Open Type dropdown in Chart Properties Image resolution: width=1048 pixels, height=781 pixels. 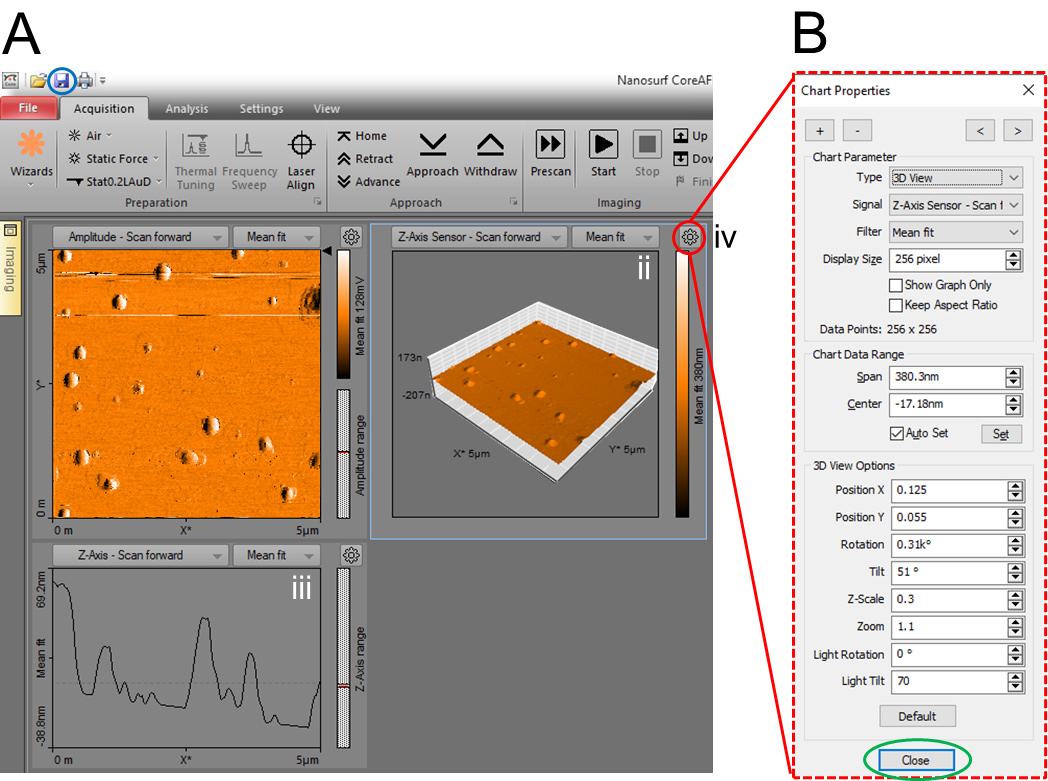tap(956, 178)
